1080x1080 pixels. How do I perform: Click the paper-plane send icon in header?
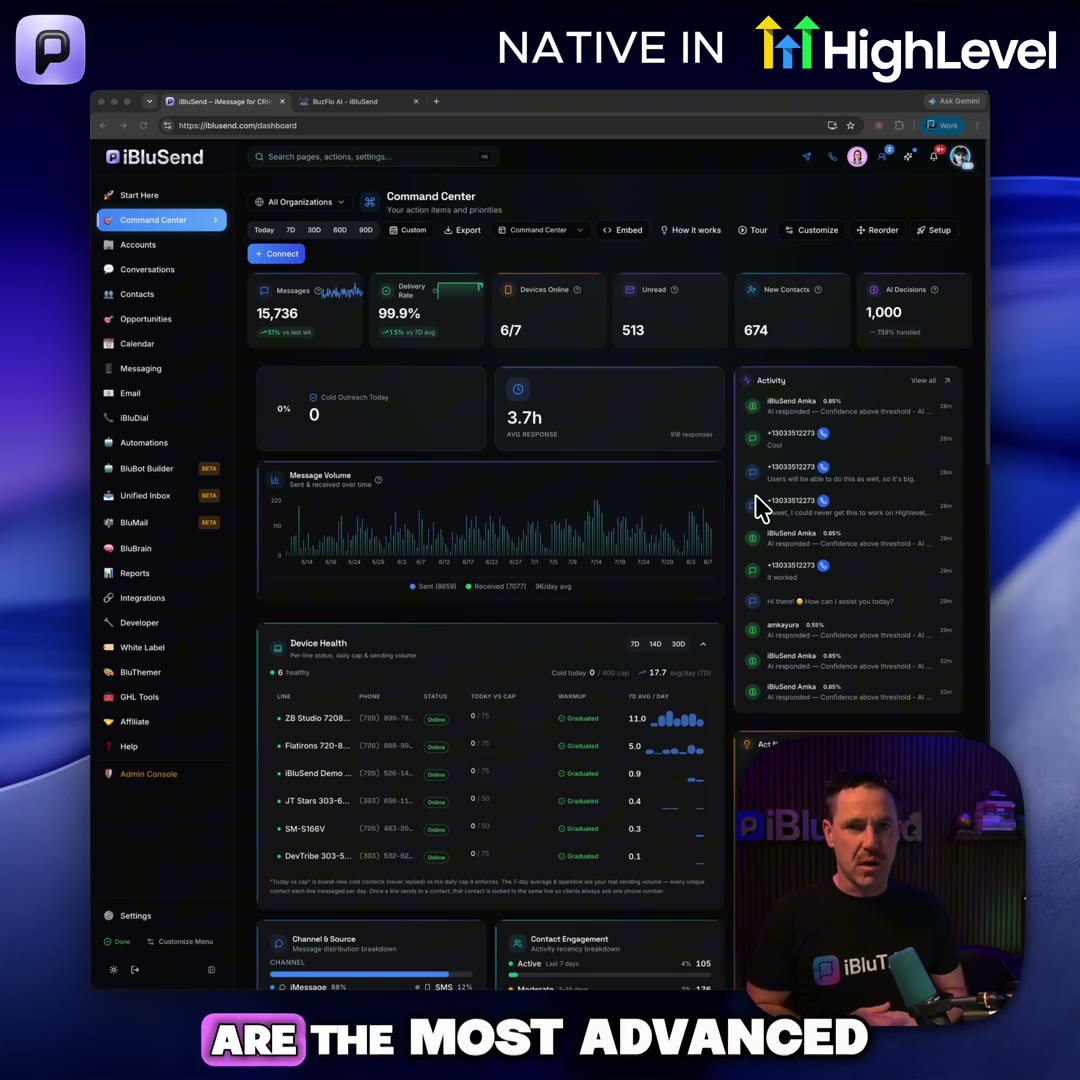coord(807,156)
